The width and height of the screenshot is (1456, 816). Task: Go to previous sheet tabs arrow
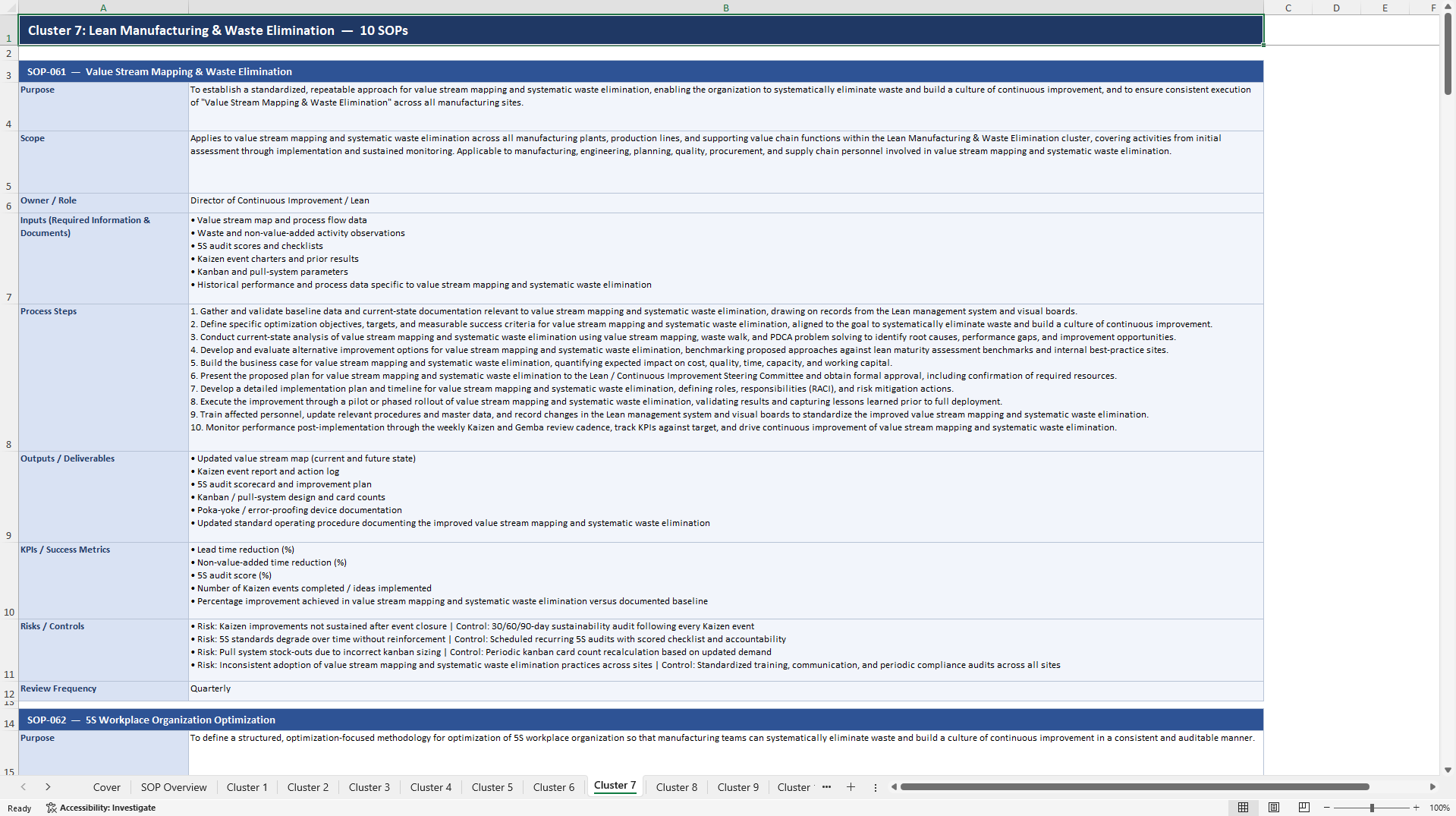click(24, 787)
